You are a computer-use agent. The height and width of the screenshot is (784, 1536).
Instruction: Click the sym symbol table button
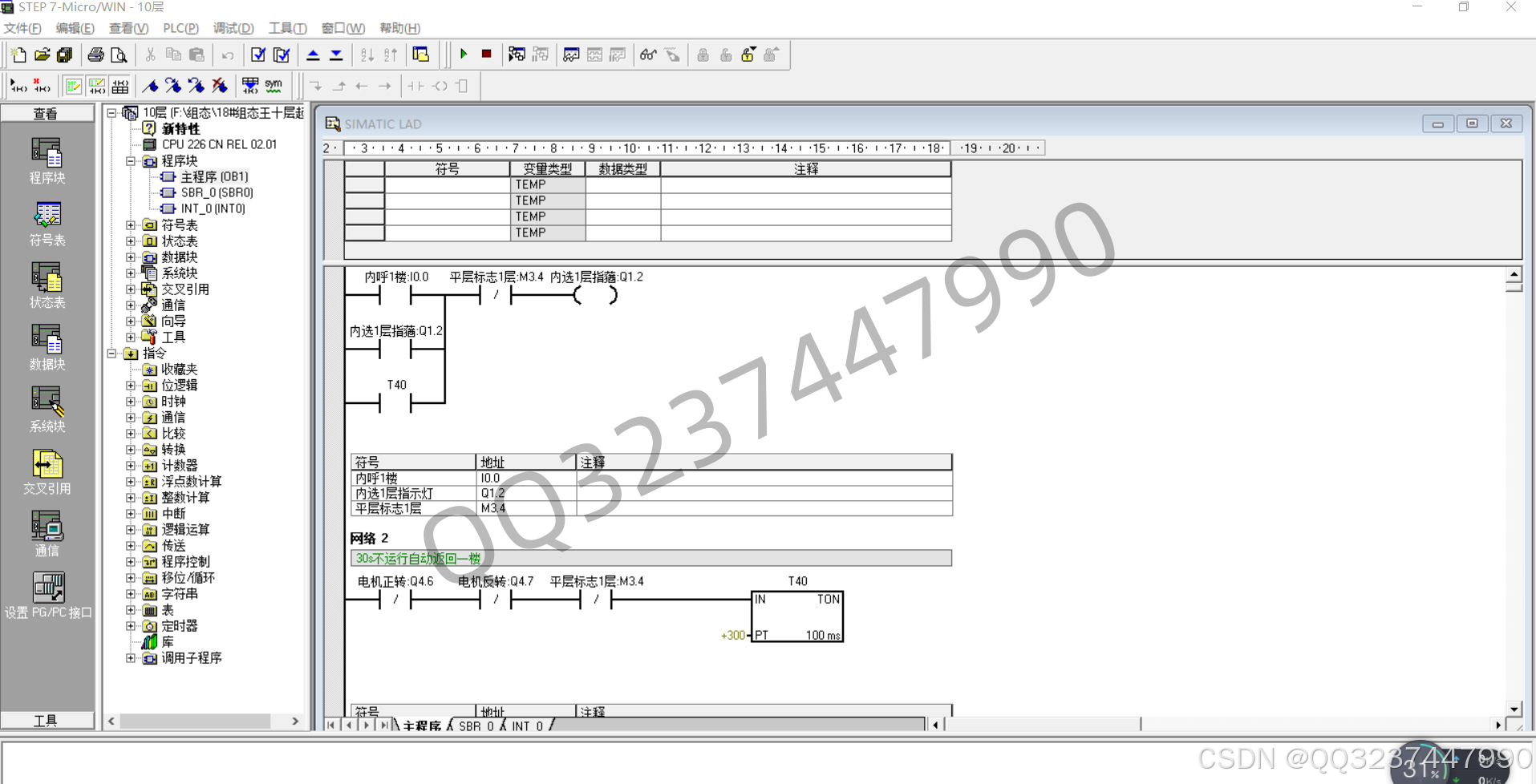click(274, 85)
